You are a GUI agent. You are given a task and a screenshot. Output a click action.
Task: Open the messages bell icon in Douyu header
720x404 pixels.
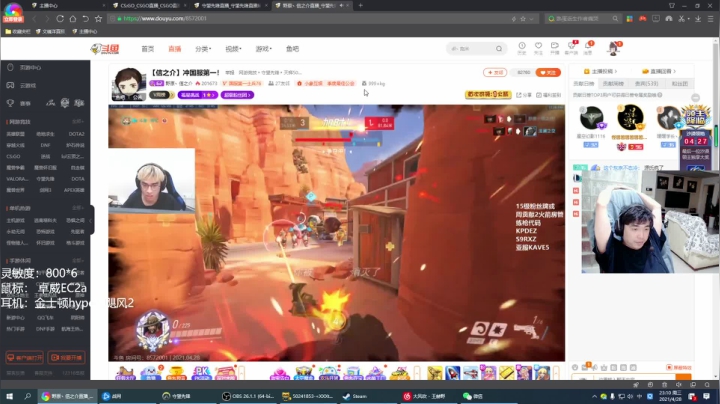click(588, 48)
